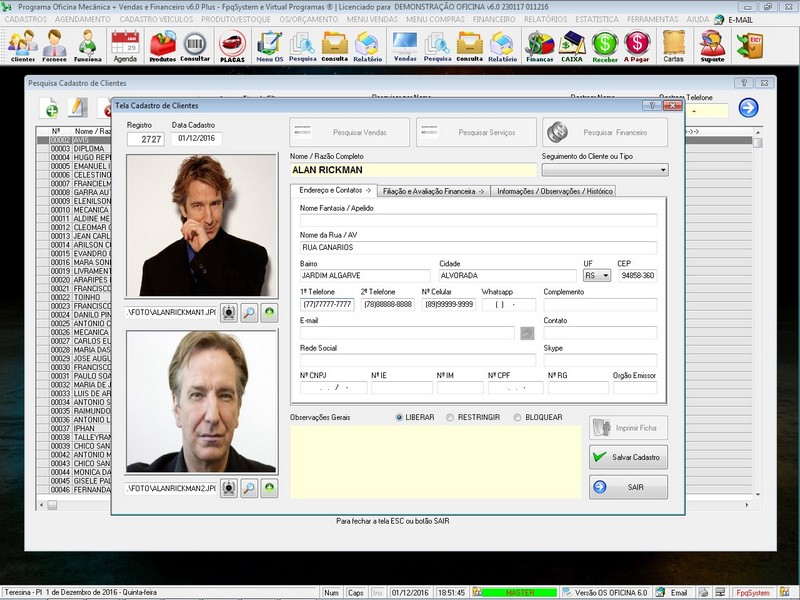Image resolution: width=800 pixels, height=600 pixels.
Task: Click the Imprimir Ficha button
Action: [628, 428]
